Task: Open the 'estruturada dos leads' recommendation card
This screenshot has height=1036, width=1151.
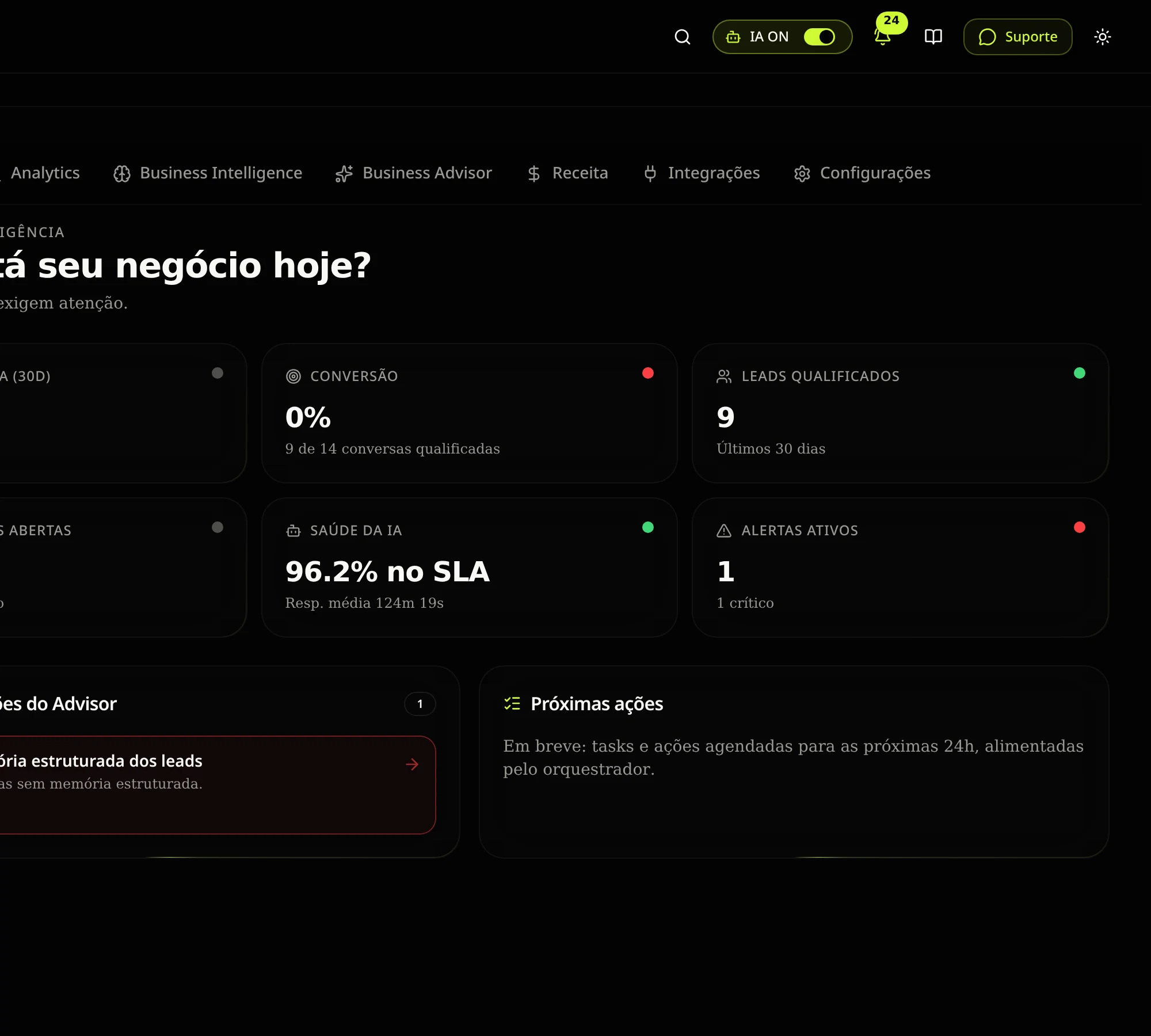Action: click(x=217, y=785)
